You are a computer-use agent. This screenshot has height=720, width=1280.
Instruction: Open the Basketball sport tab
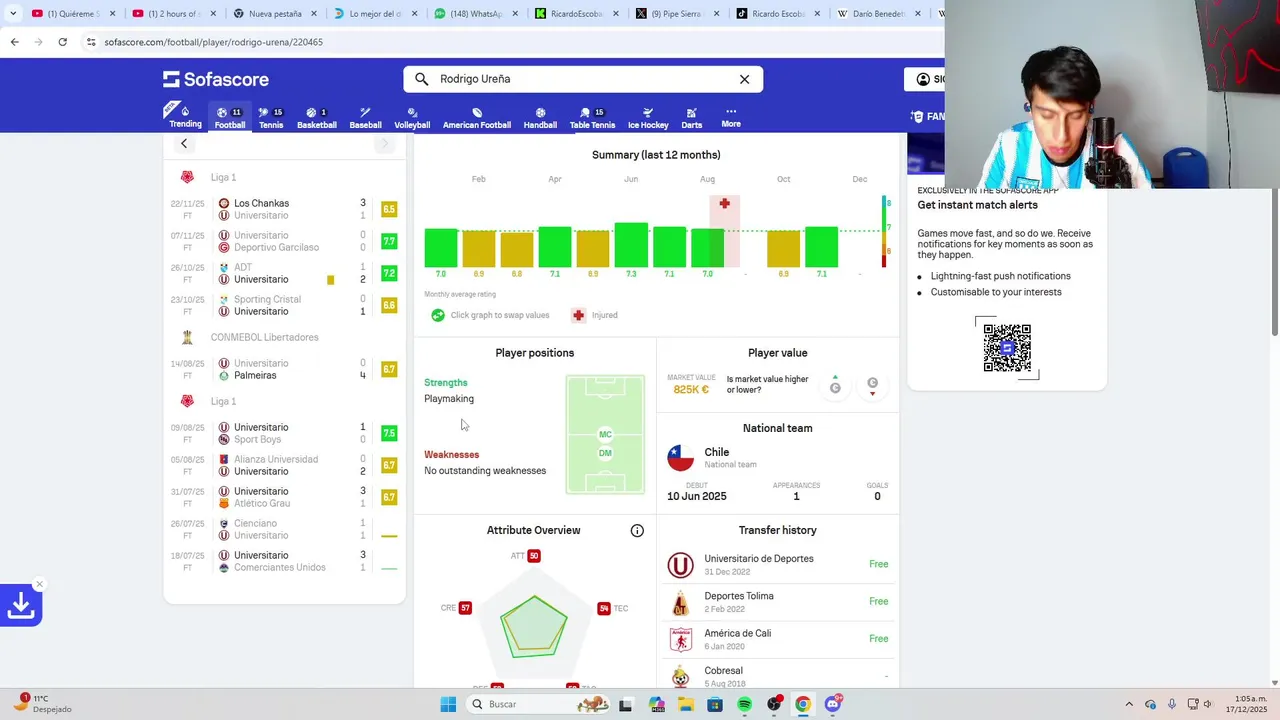(x=317, y=118)
